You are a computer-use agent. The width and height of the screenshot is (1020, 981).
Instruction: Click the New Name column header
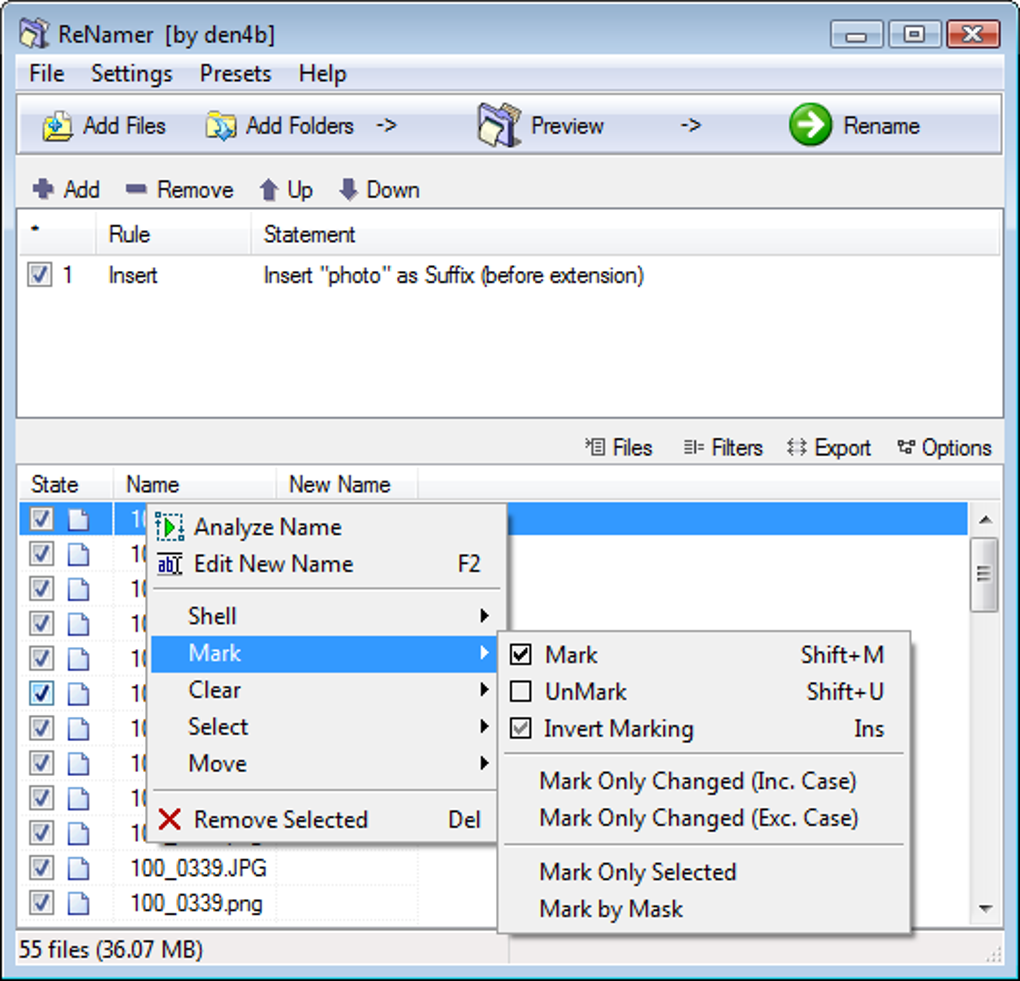(347, 484)
